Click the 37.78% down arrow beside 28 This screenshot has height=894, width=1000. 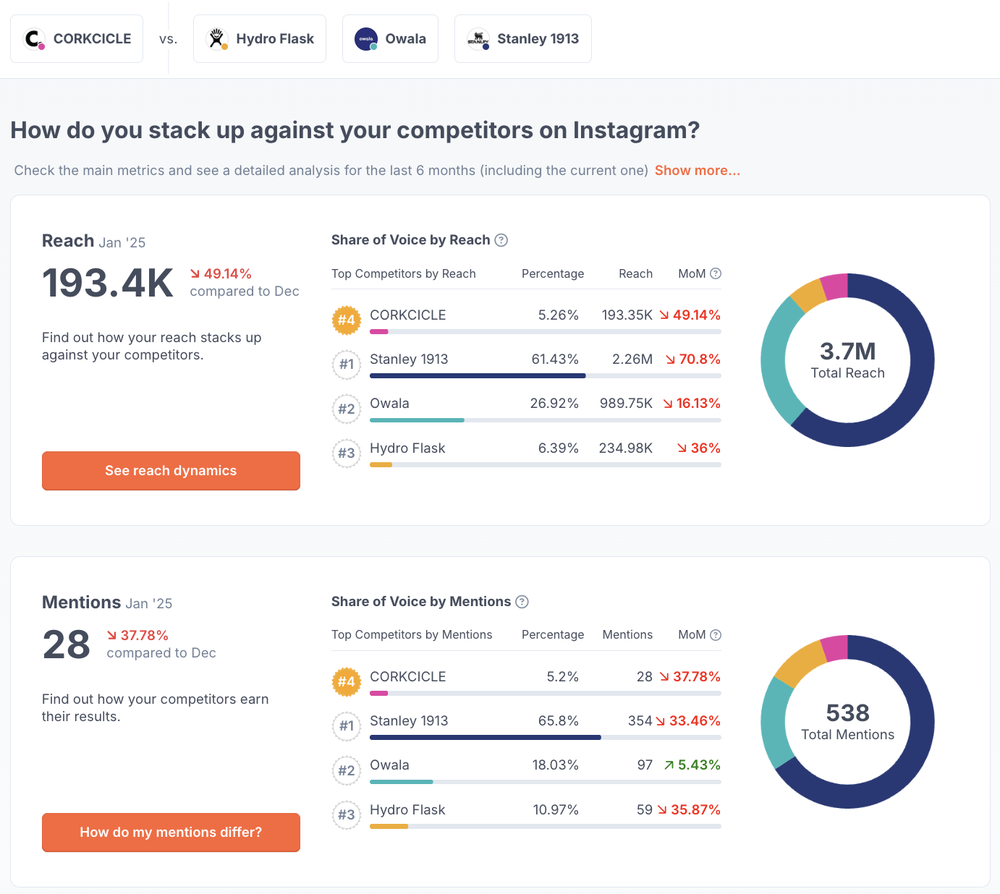click(x=112, y=635)
